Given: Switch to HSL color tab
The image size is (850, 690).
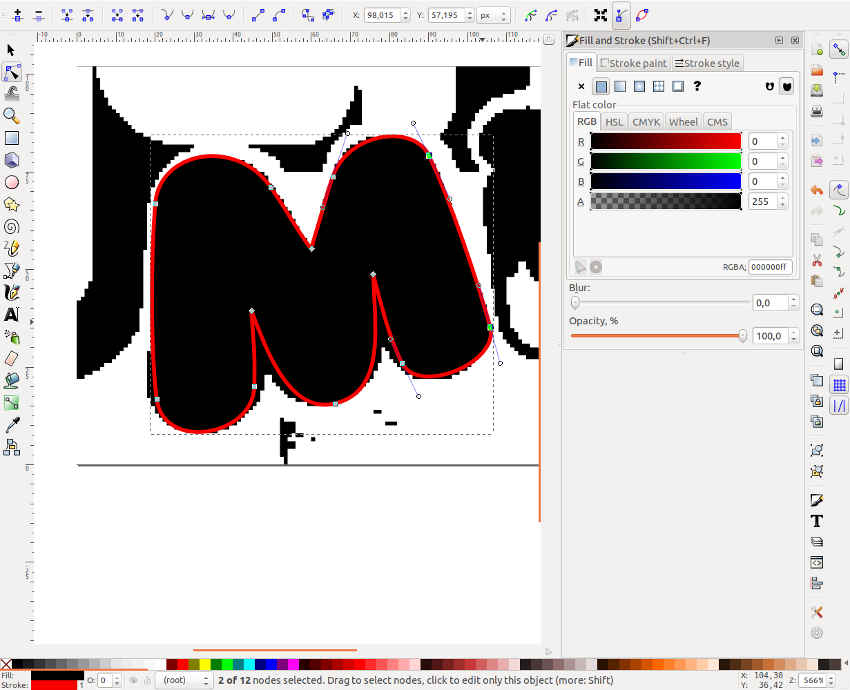Looking at the screenshot, I should point(614,122).
